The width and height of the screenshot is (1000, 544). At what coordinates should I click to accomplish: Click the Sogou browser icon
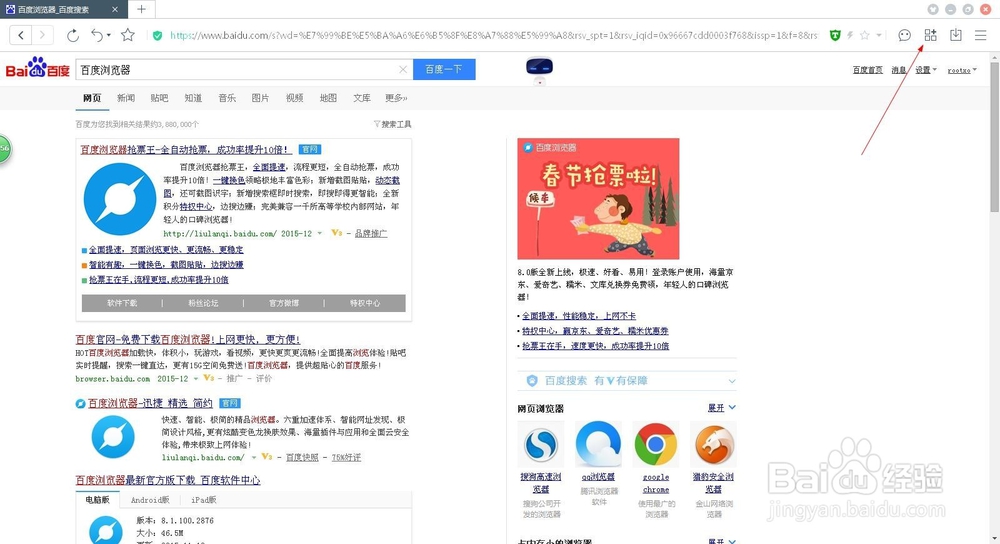pos(541,445)
